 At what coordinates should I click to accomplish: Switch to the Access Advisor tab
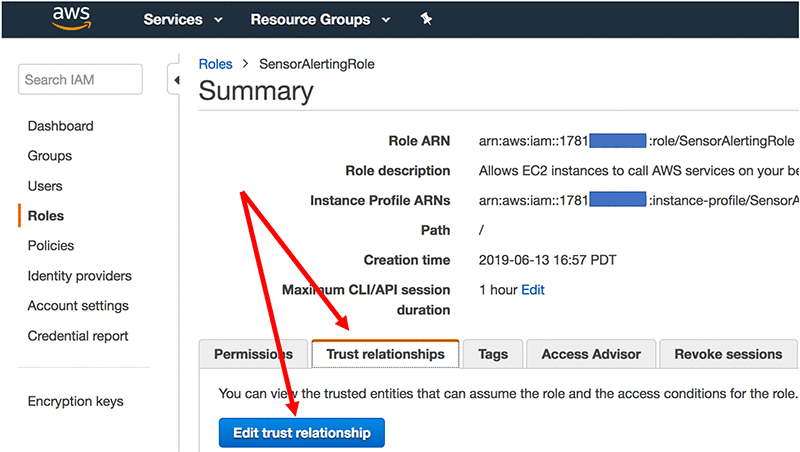coord(591,354)
